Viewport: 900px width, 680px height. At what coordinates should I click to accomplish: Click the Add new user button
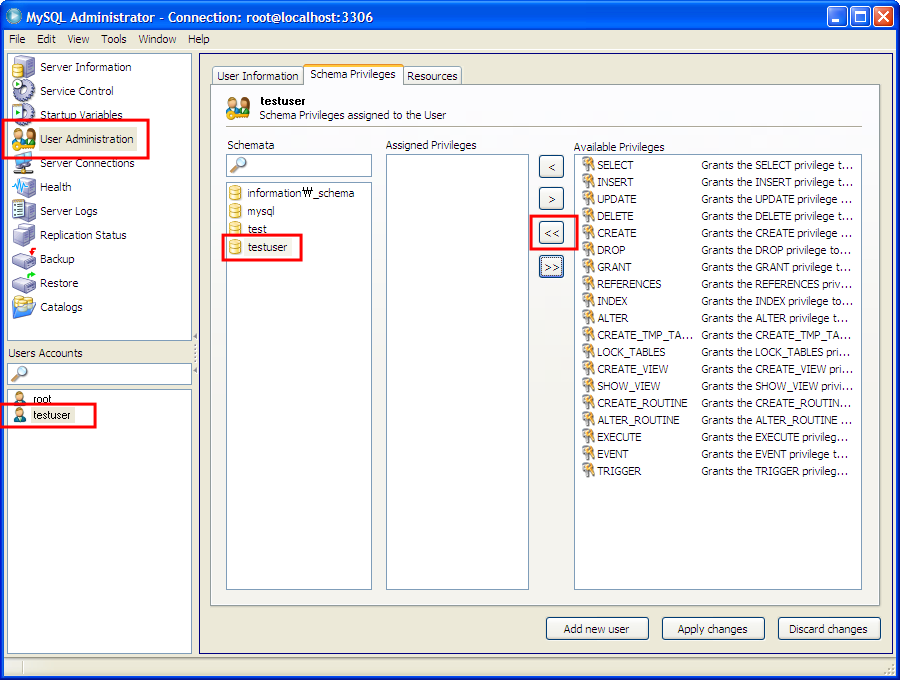tap(597, 629)
